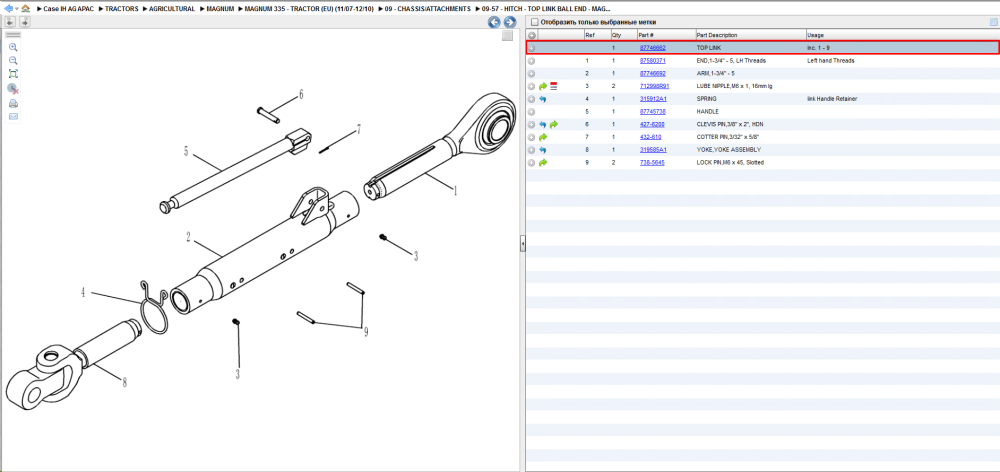Click blue replaces arrow on YOKE ASSEMBLY row
Image resolution: width=1000 pixels, height=472 pixels.
click(543, 150)
